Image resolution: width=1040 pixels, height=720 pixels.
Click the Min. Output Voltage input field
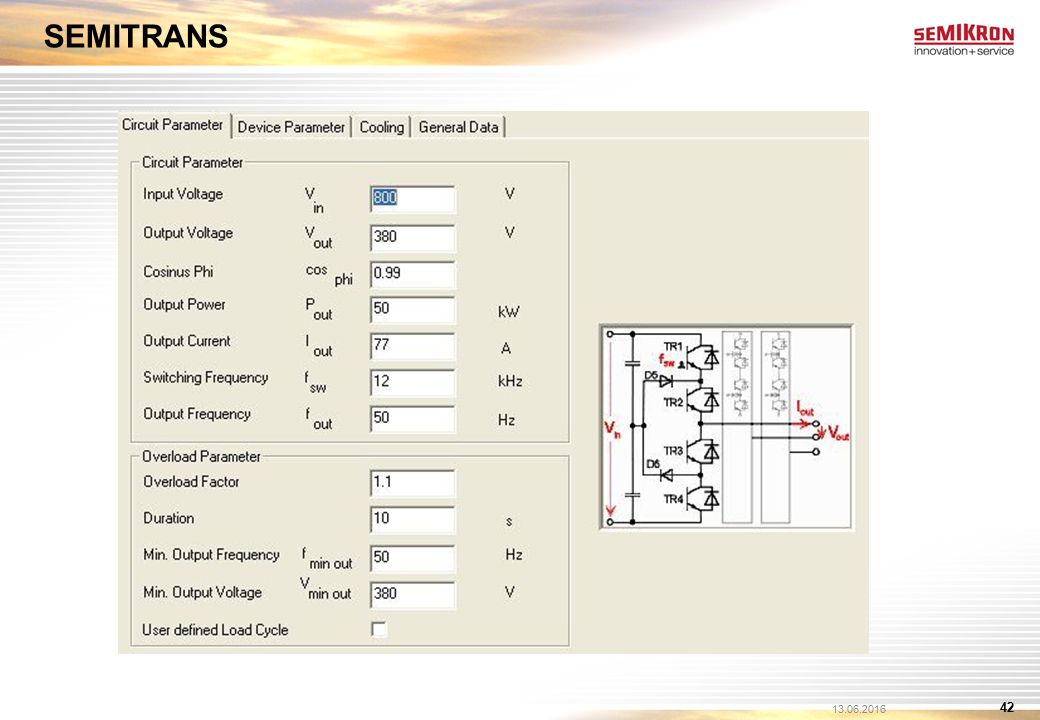(x=413, y=595)
